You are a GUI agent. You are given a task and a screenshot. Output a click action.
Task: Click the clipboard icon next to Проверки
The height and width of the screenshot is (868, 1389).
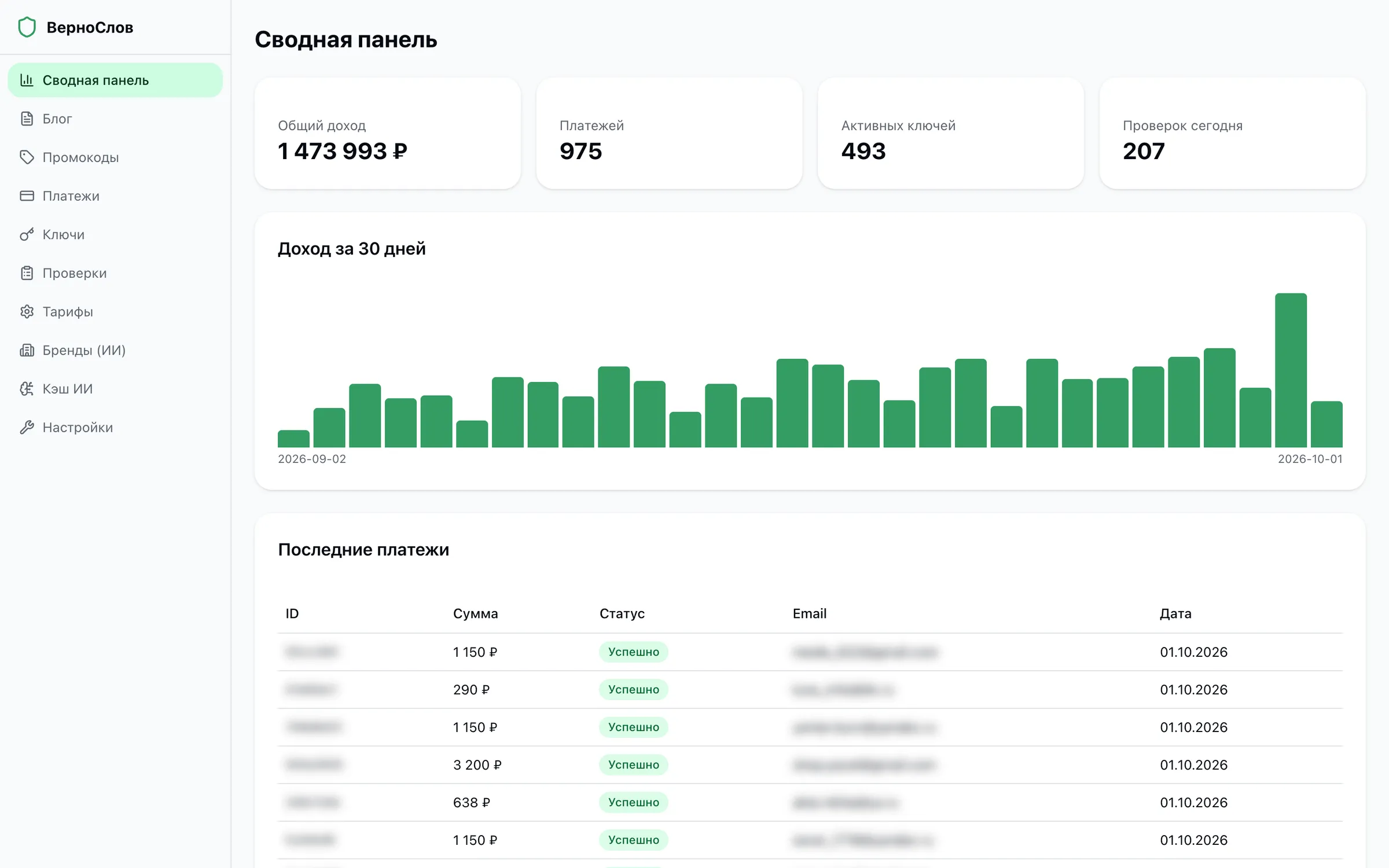(x=27, y=273)
